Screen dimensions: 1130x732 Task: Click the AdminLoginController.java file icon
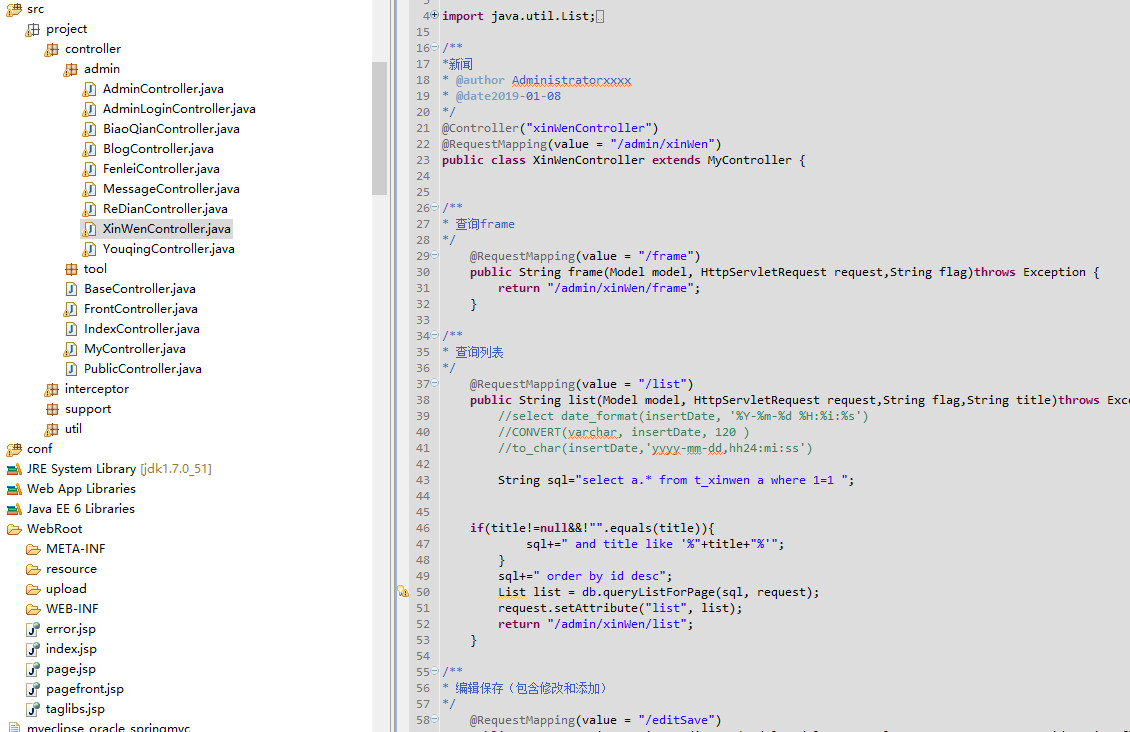(x=89, y=110)
